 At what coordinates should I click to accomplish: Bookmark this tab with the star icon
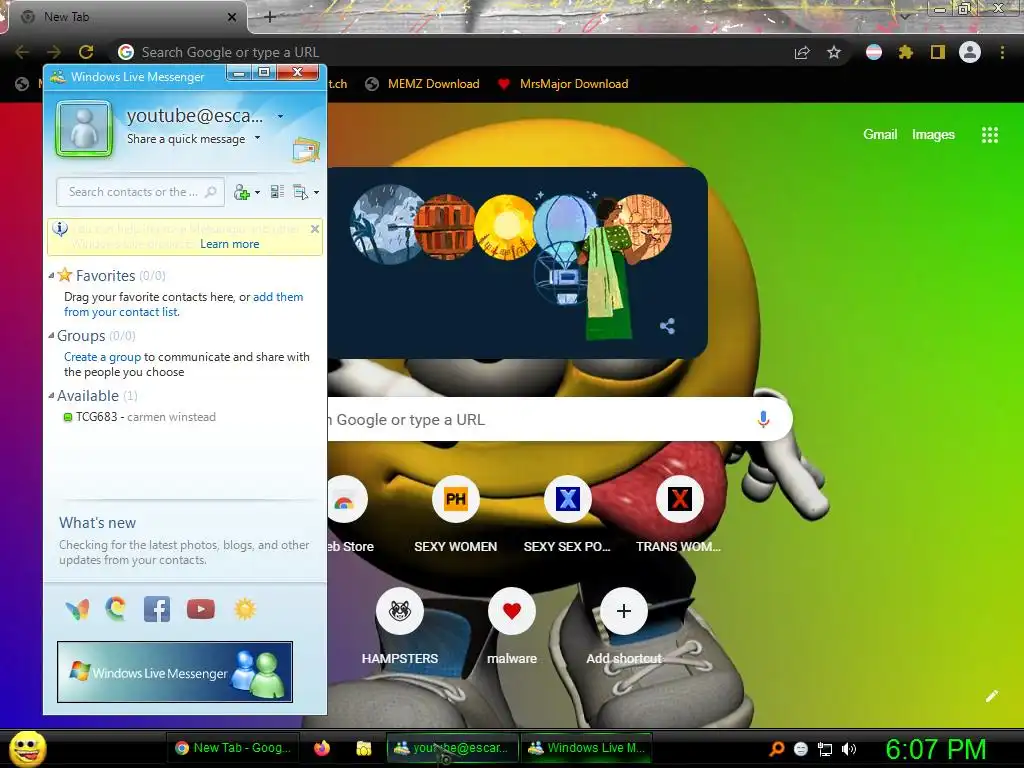click(x=834, y=52)
